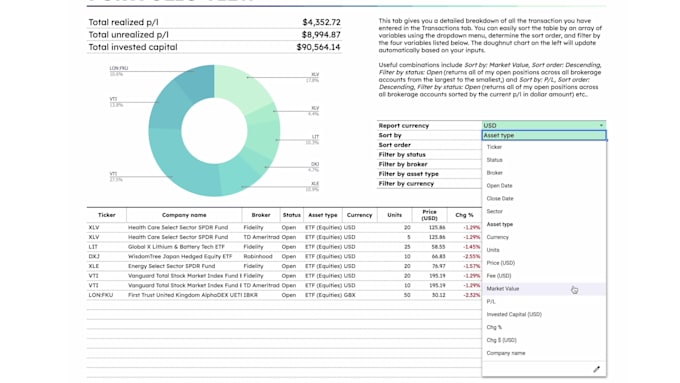Click Energy Select Sector SPDR Fund cell
680x383 pixels.
click(x=184, y=266)
